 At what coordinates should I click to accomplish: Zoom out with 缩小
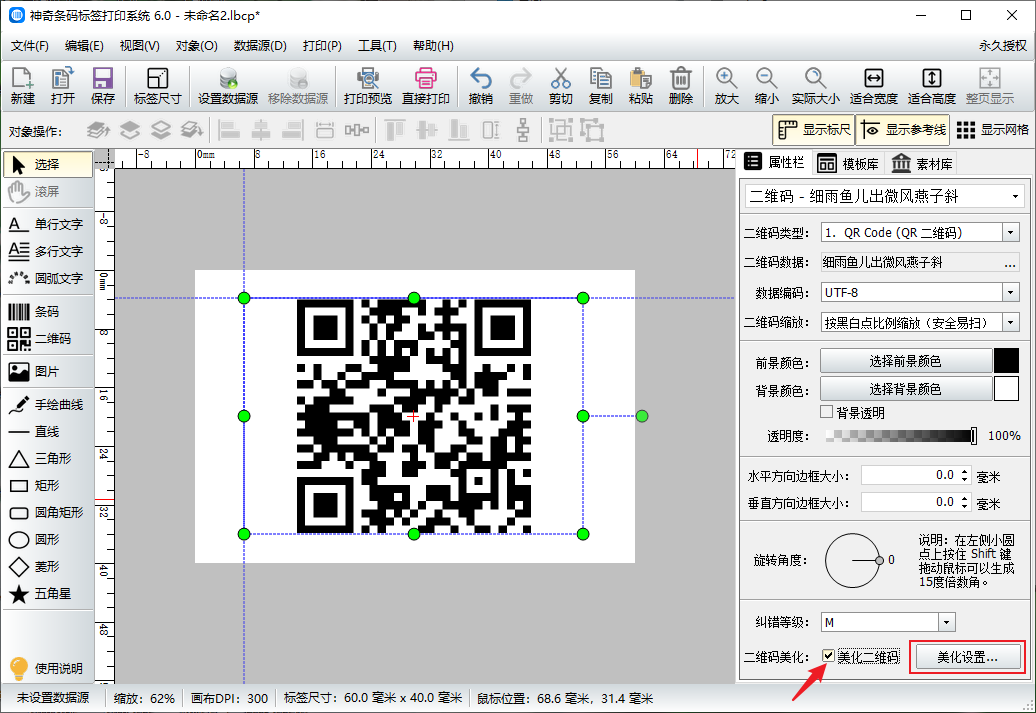pyautogui.click(x=766, y=86)
